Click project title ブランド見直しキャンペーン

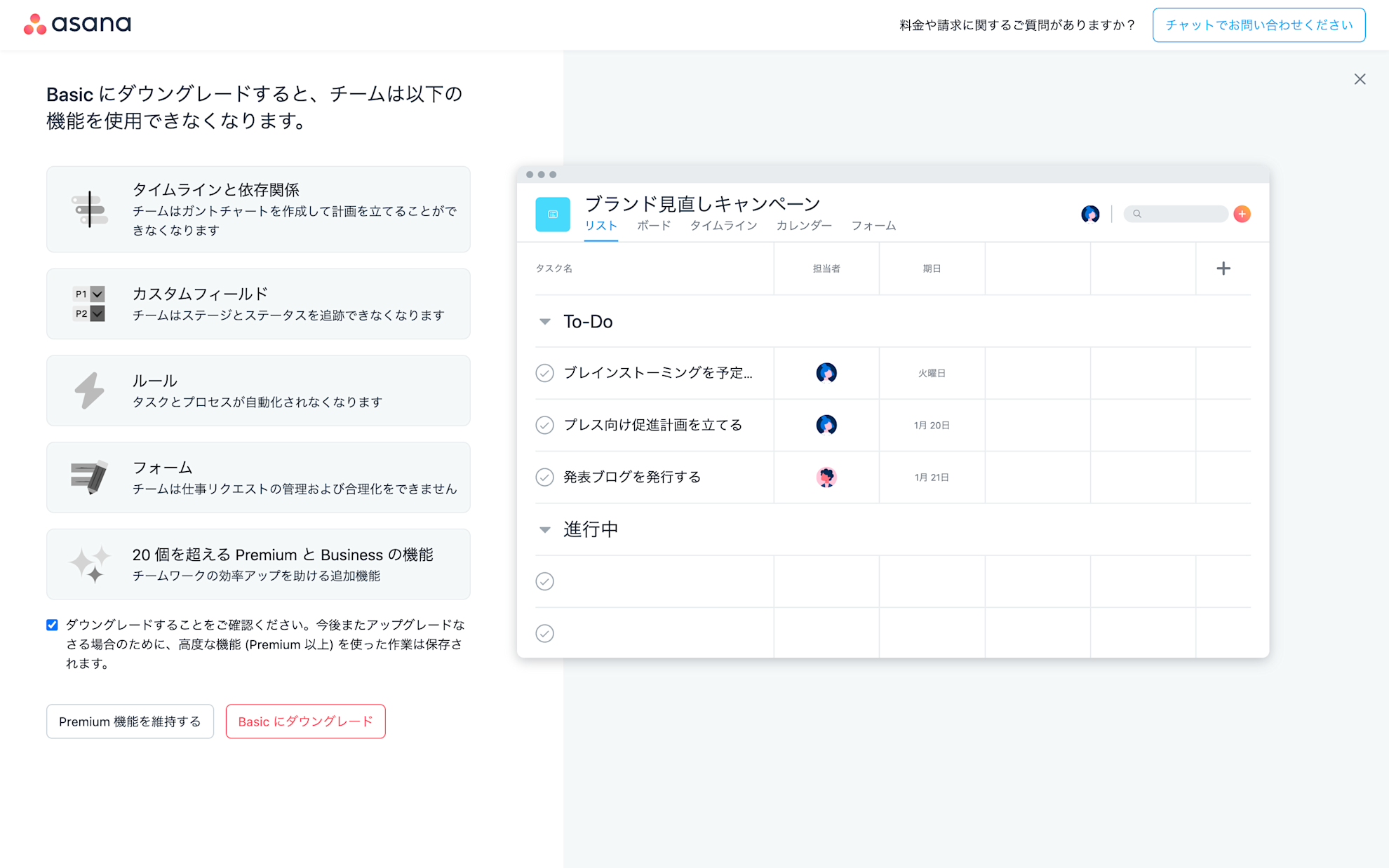[x=702, y=204]
